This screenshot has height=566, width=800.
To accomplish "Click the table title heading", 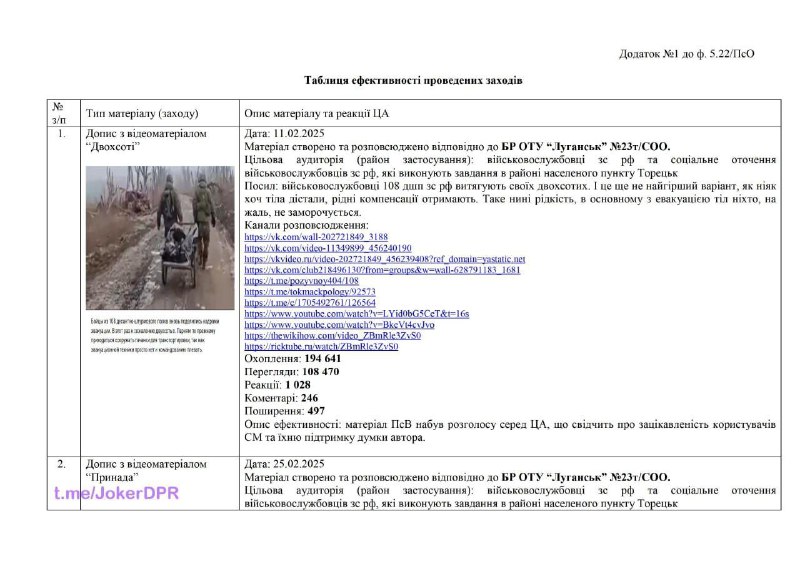I will click(413, 80).
